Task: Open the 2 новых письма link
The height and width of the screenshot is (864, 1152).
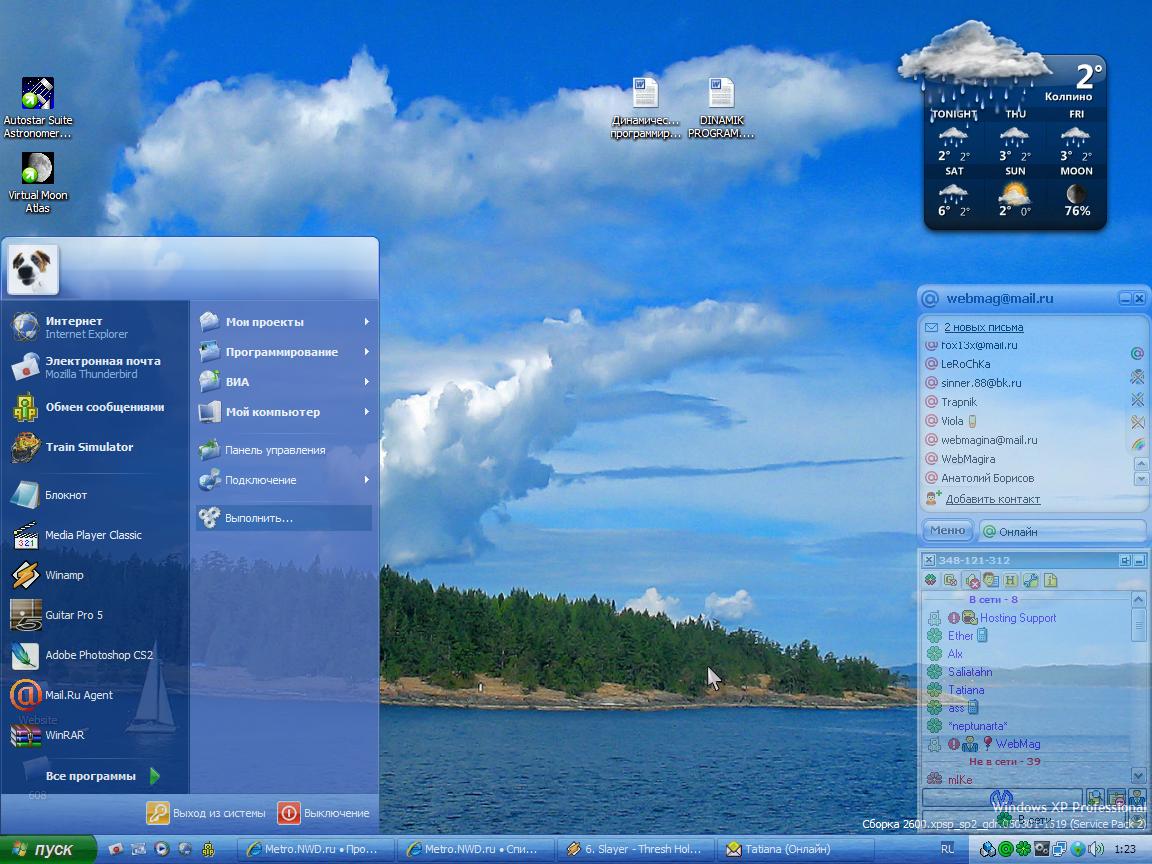Action: [983, 327]
